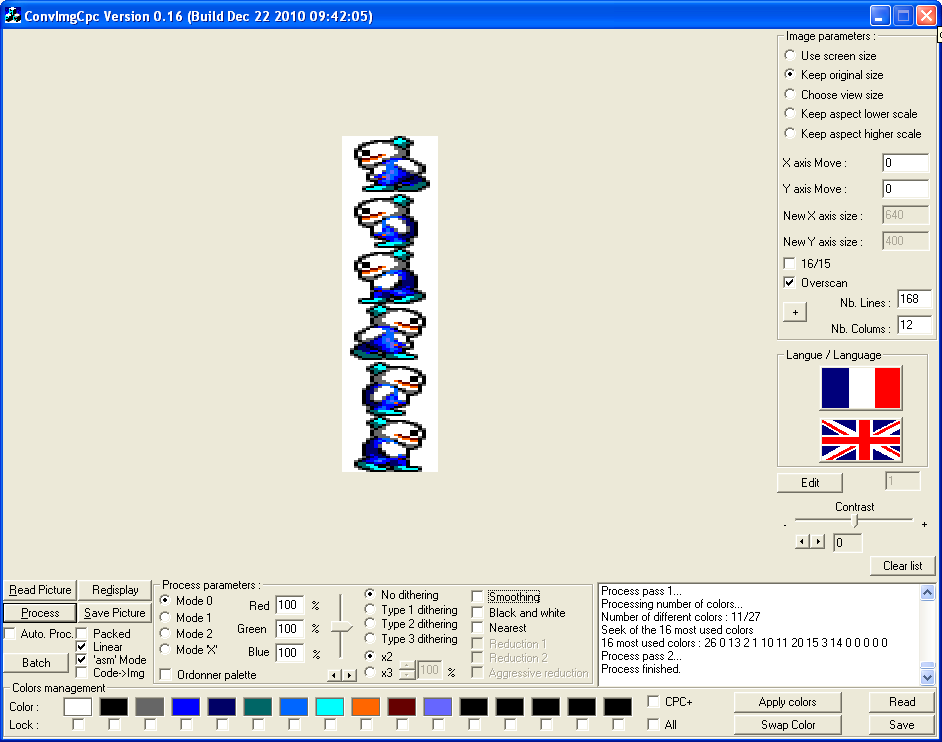Select Mode 1 radio button
The image size is (942, 742).
165,617
